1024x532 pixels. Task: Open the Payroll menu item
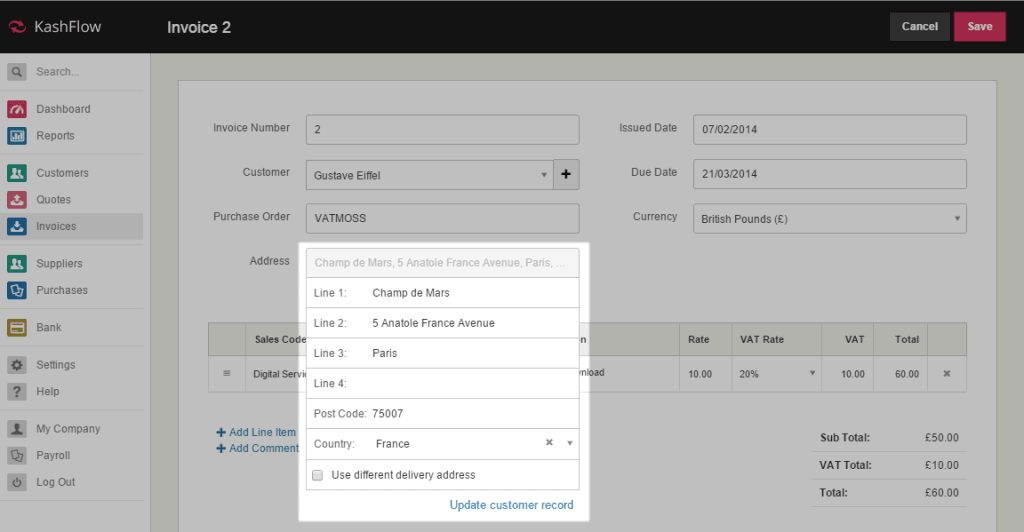point(53,455)
